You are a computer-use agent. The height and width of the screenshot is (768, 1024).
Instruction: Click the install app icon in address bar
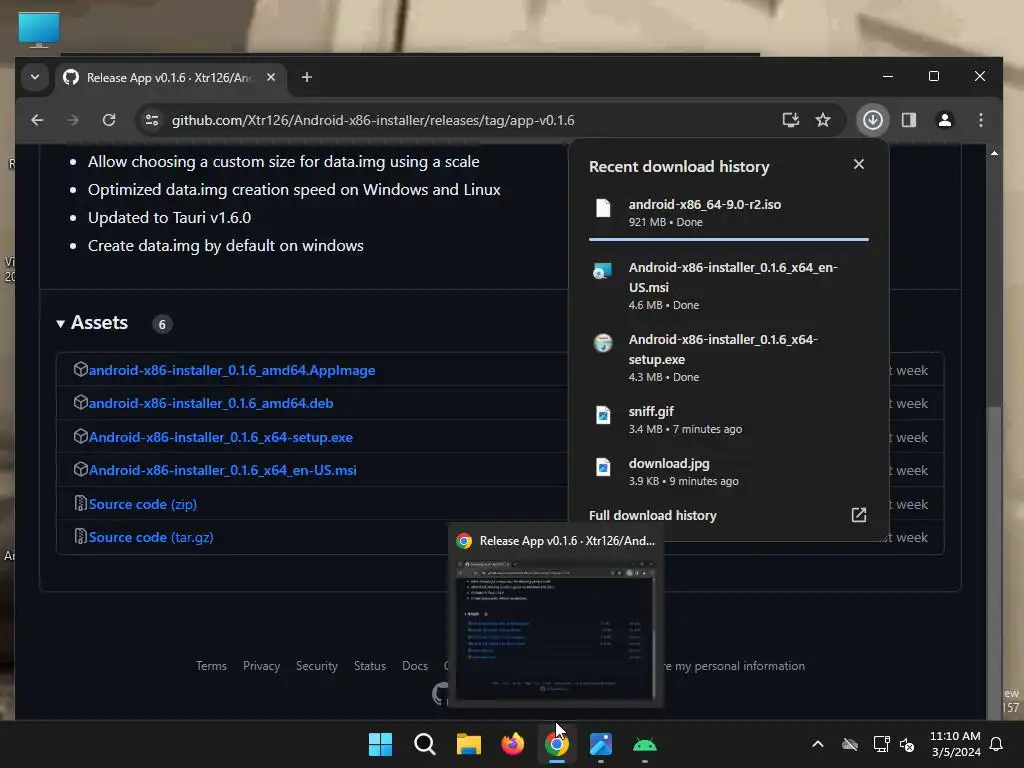[791, 120]
